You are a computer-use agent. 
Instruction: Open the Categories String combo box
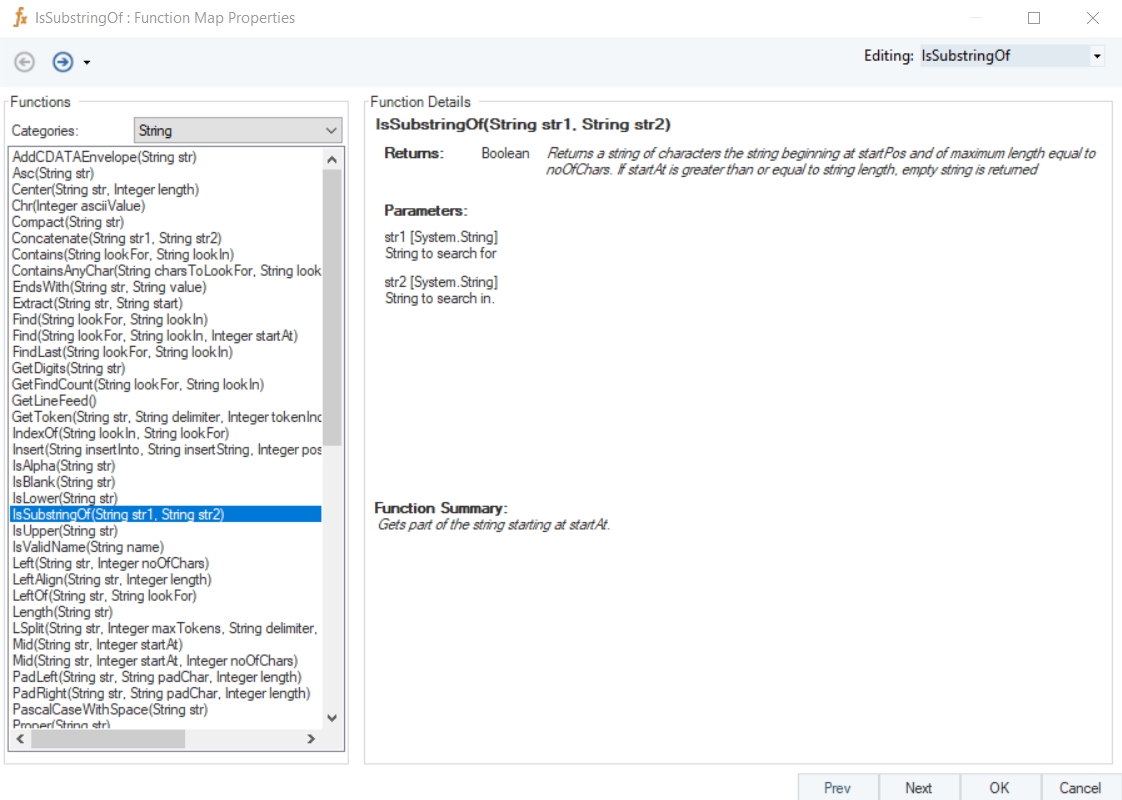tap(238, 130)
